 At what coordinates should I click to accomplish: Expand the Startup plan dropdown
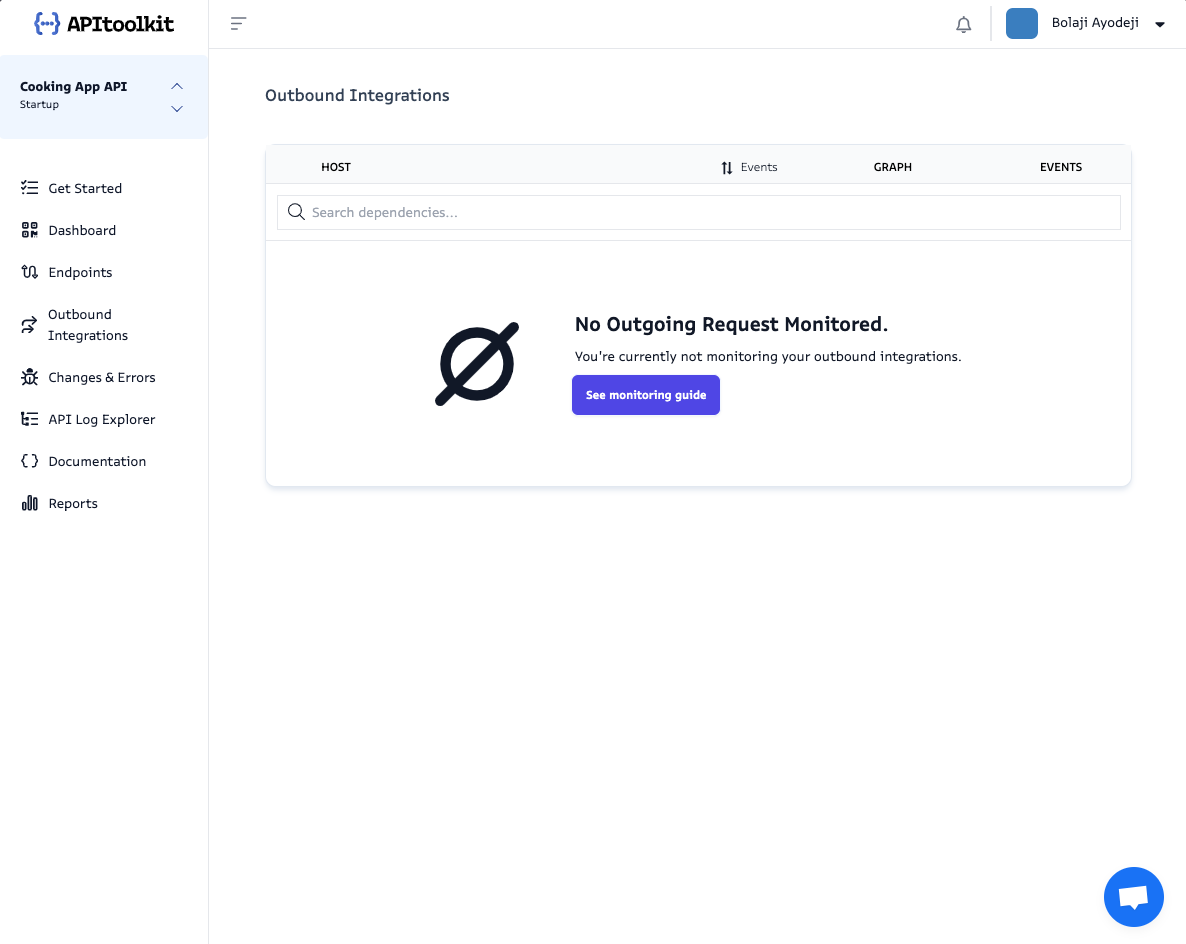click(x=177, y=109)
